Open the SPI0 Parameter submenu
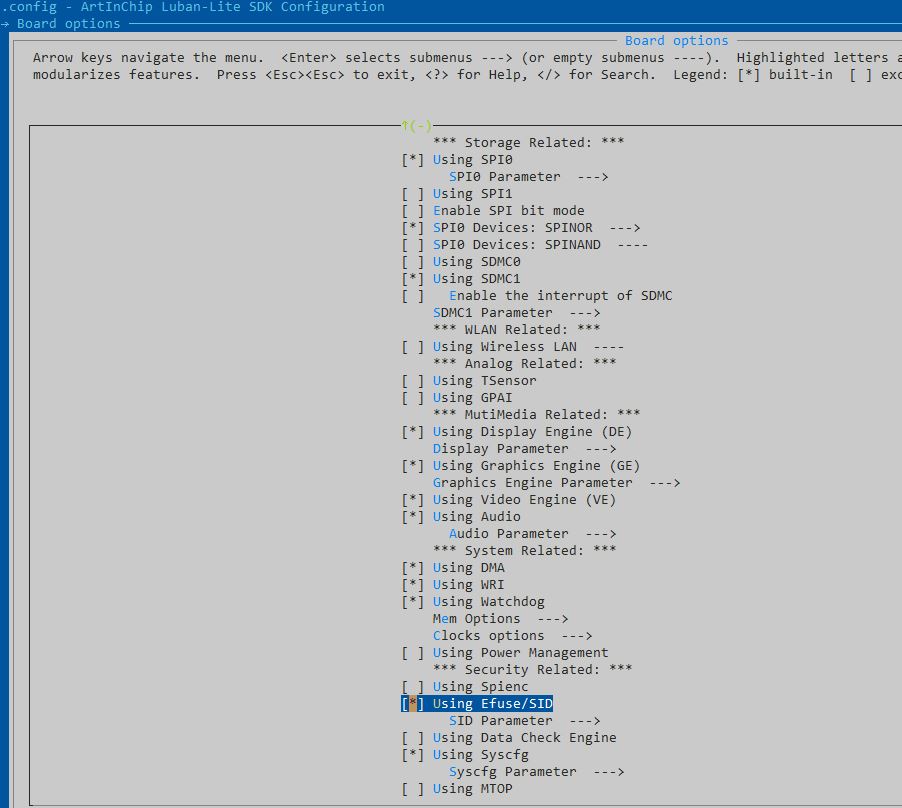This screenshot has height=808, width=902. click(528, 177)
